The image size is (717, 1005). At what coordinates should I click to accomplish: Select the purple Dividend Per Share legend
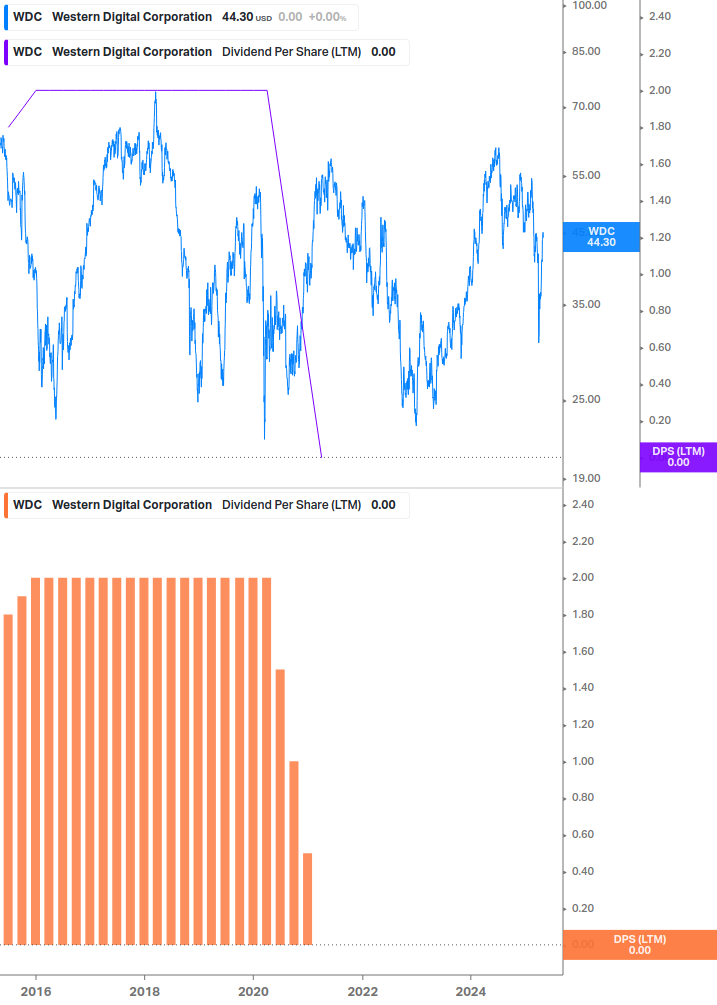click(x=206, y=53)
